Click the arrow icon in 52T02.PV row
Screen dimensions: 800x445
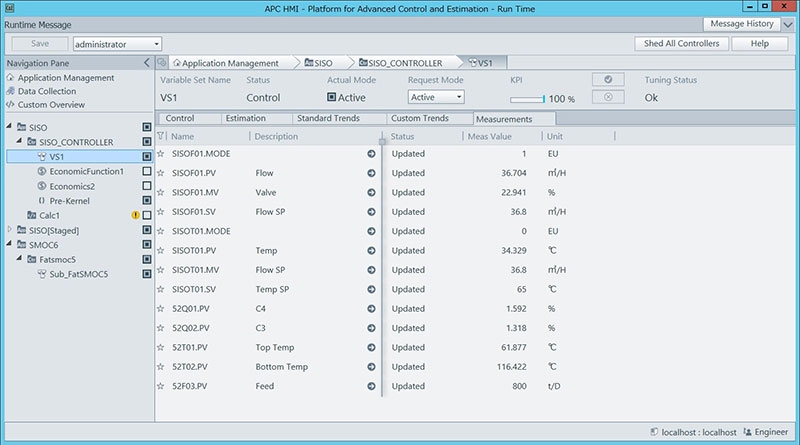(x=371, y=367)
